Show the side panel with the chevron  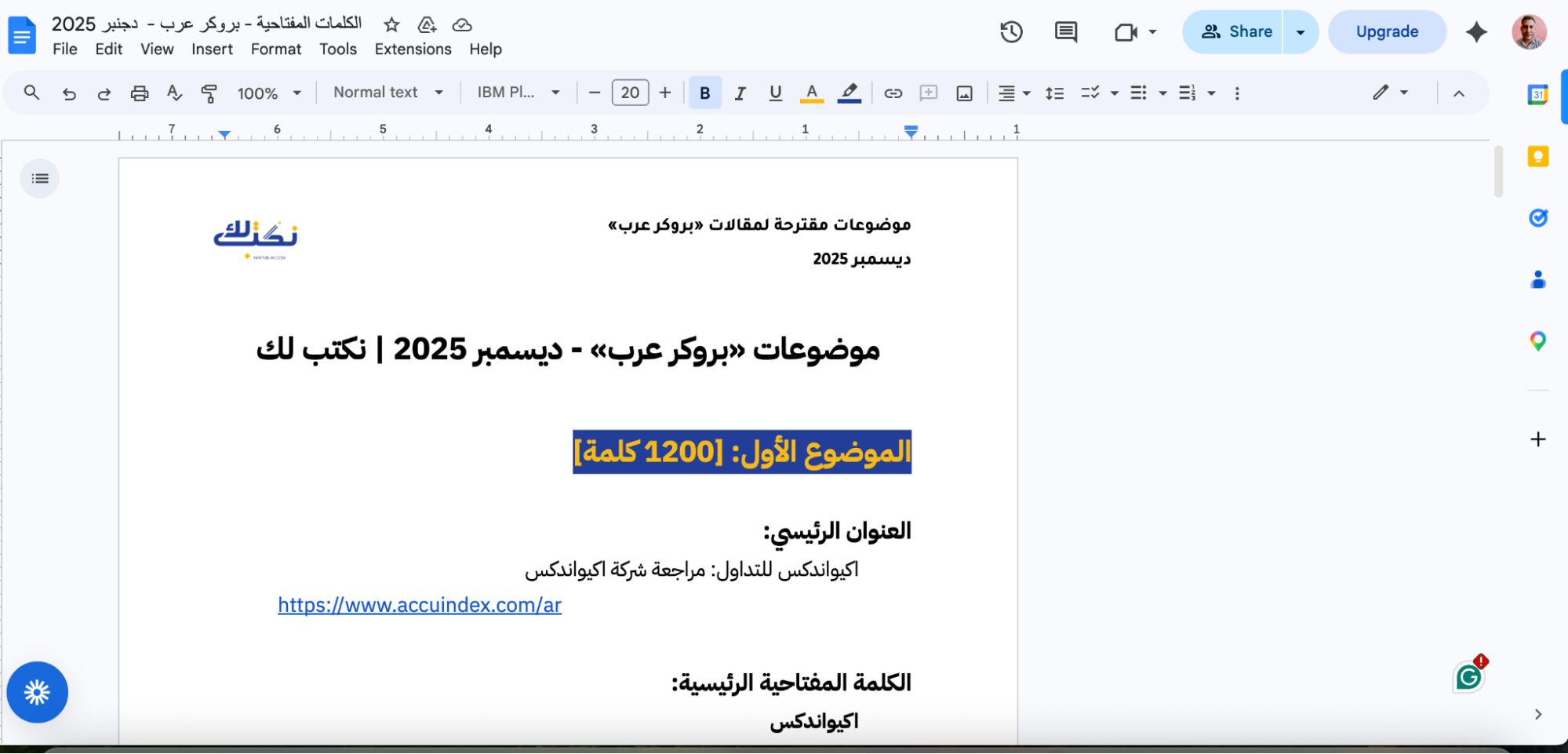click(1538, 714)
